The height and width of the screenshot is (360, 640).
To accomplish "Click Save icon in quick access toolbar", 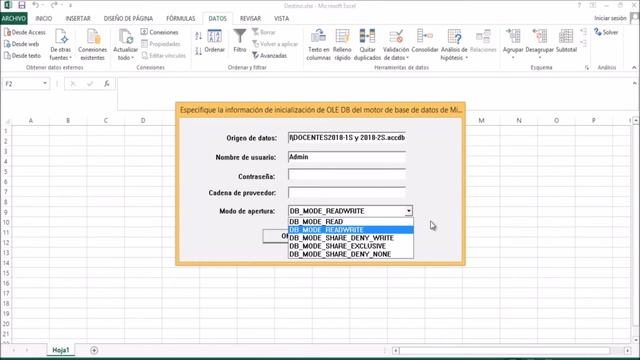I will (22, 5).
